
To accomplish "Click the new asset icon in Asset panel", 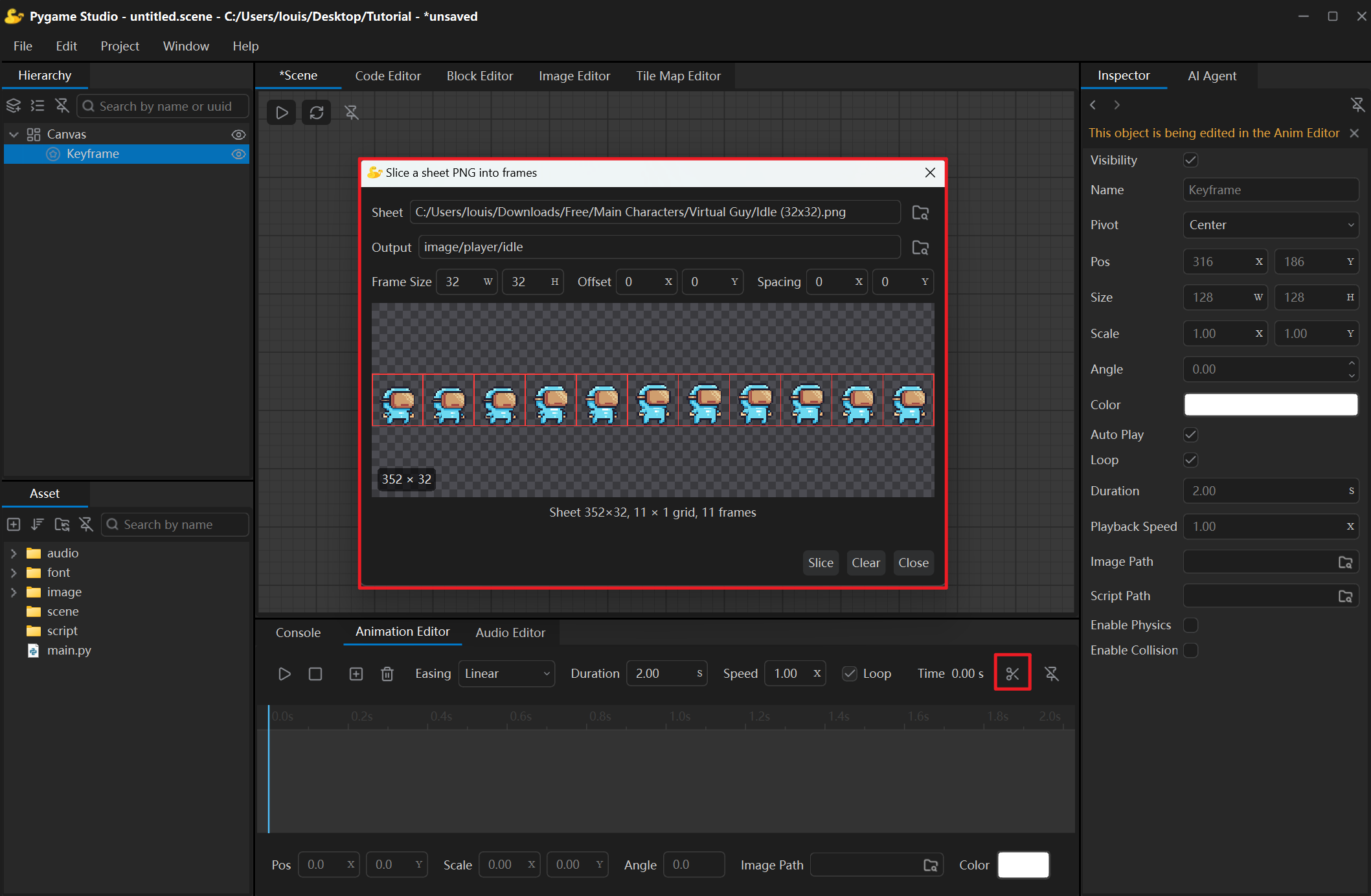I will [14, 524].
